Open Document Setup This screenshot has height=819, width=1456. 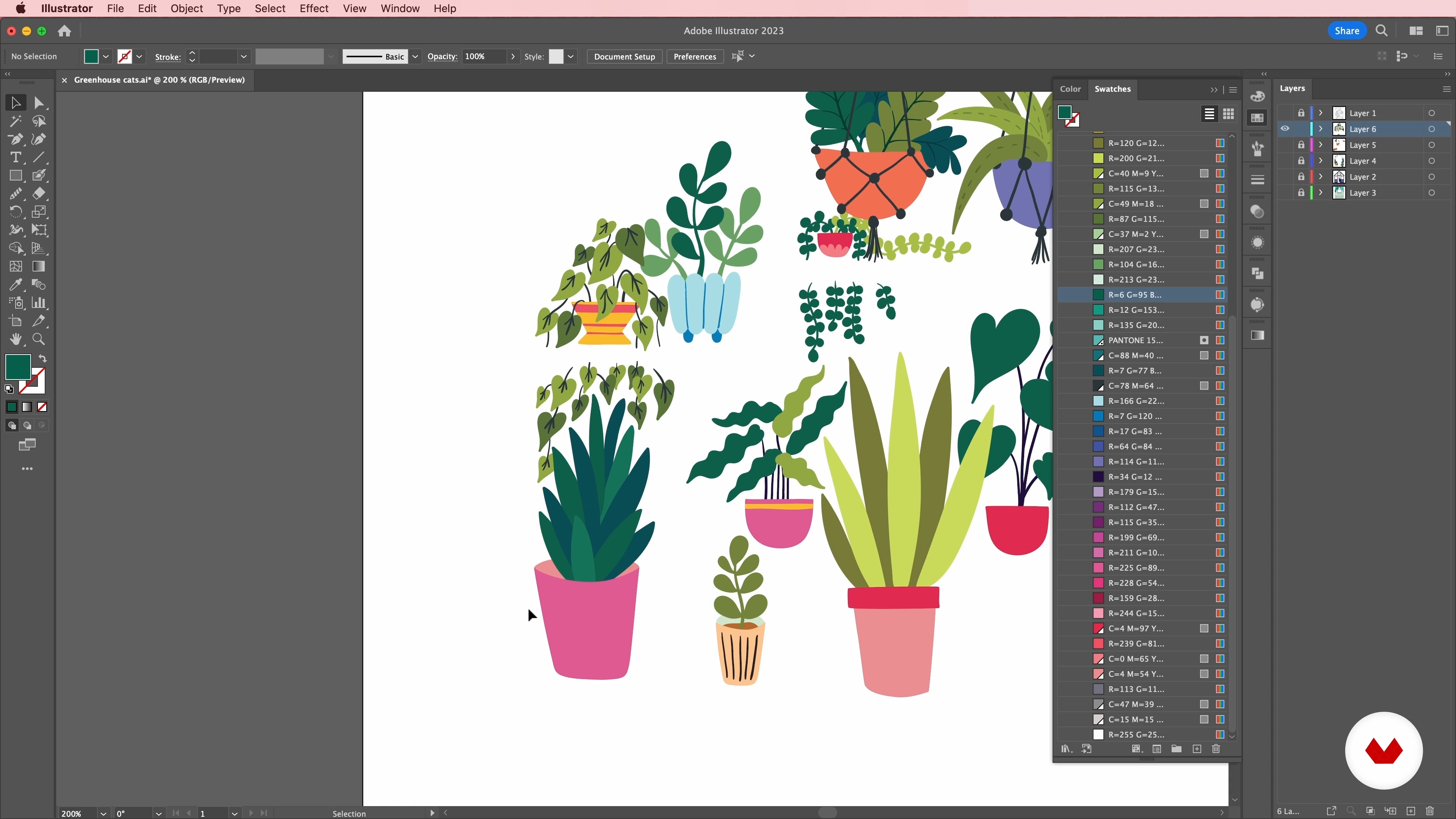click(x=624, y=56)
